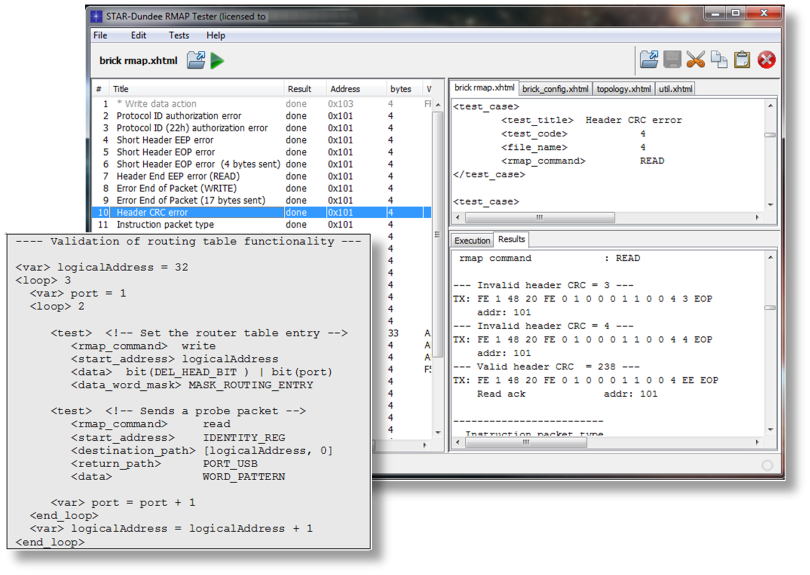Viewport: 810px width, 575px height.
Task: Open the util.xhtml tab
Action: pyautogui.click(x=675, y=89)
